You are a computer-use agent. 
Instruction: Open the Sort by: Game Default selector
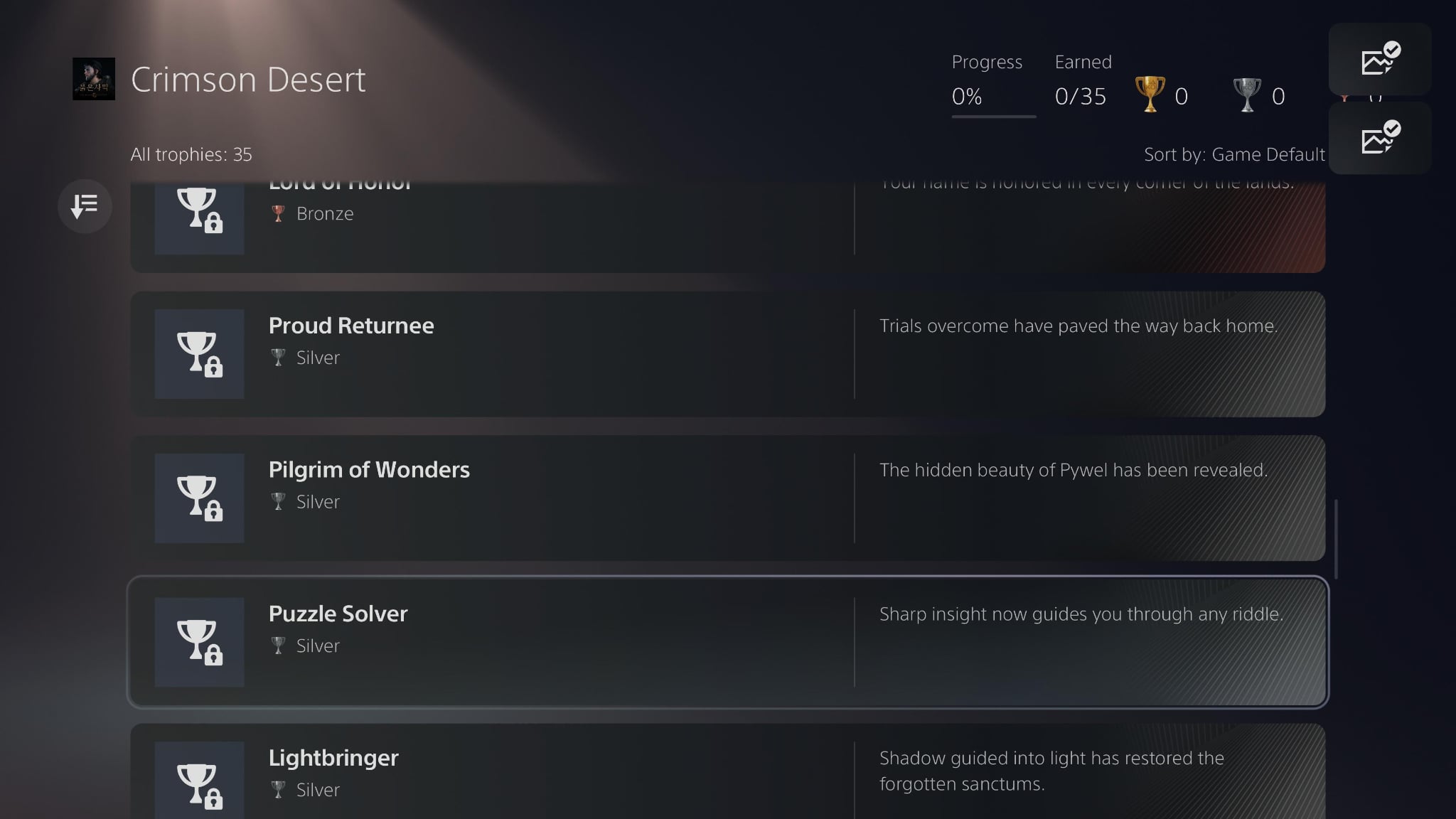1233,154
